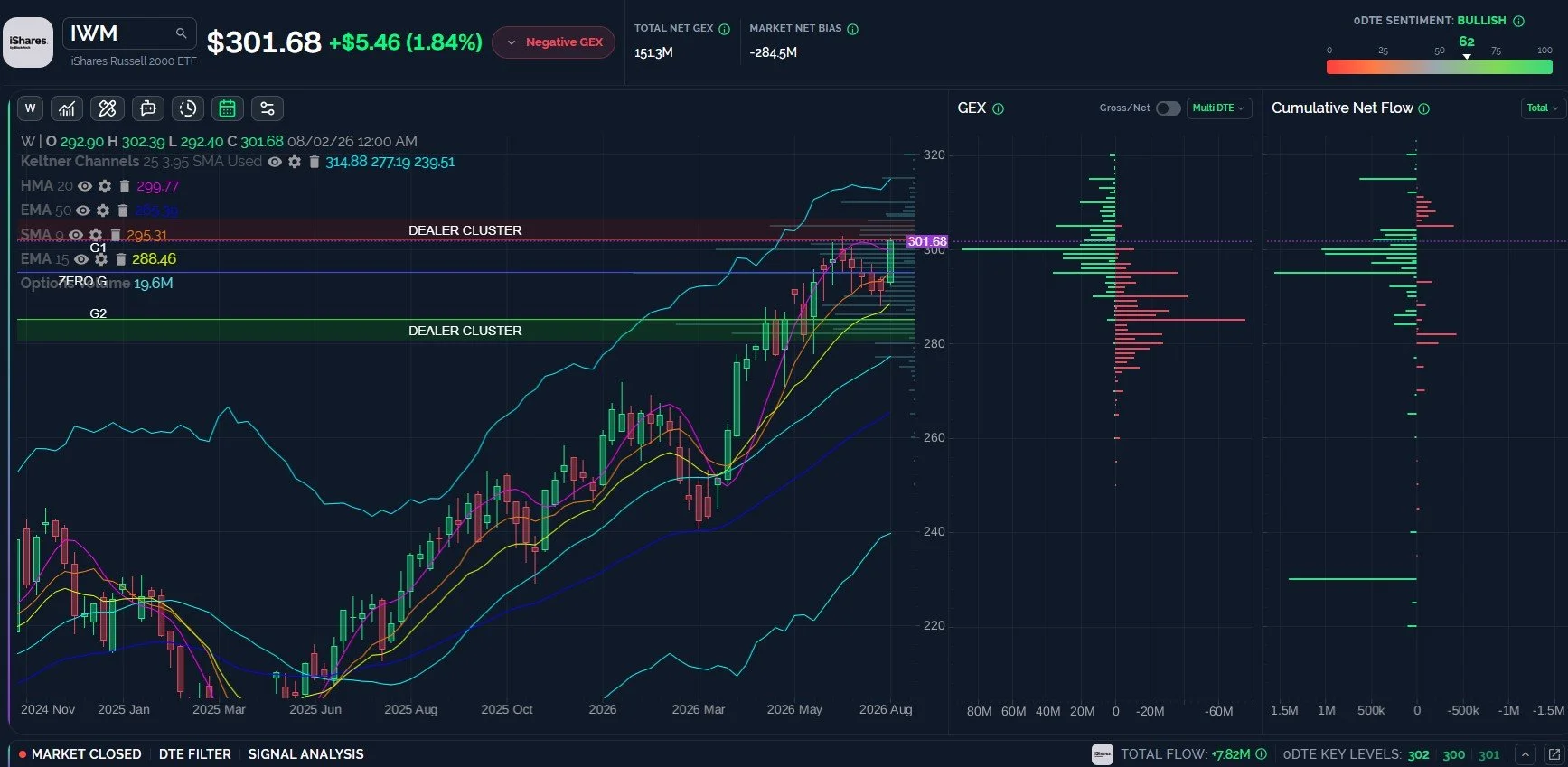
Task: Open Keltner Channels settings gear
Action: [x=295, y=162]
